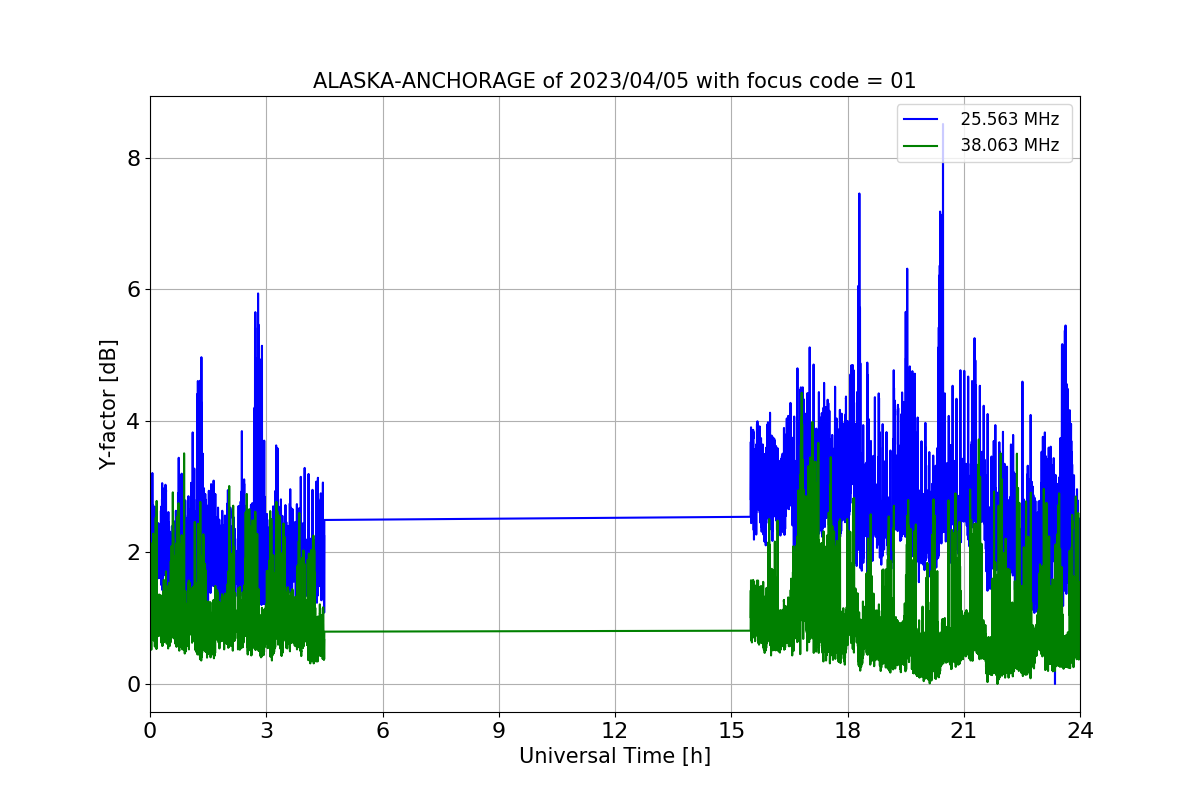
Task: Click y-axis tick label 2
Action: coord(133,553)
